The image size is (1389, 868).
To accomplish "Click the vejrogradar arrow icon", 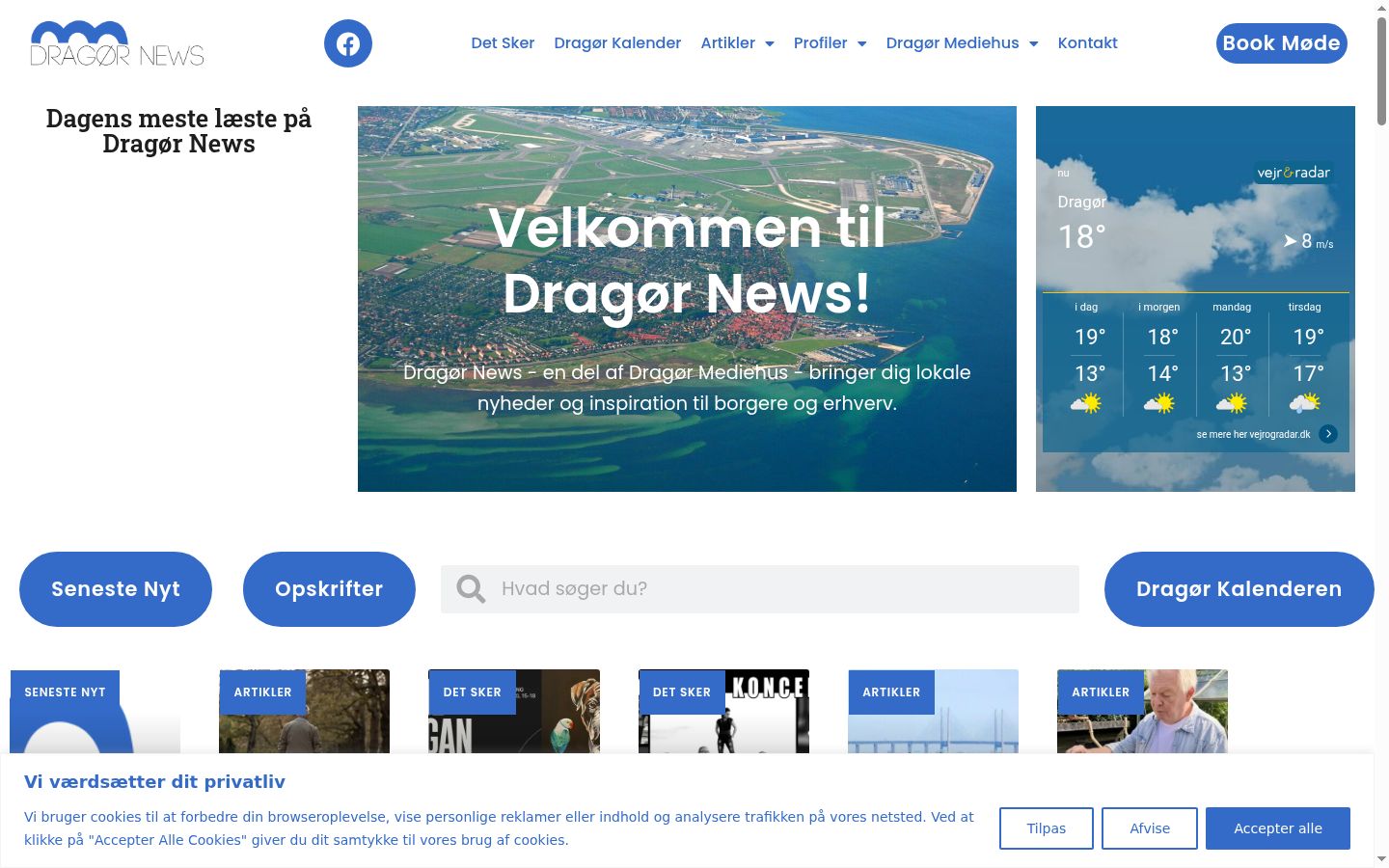I will (1328, 434).
